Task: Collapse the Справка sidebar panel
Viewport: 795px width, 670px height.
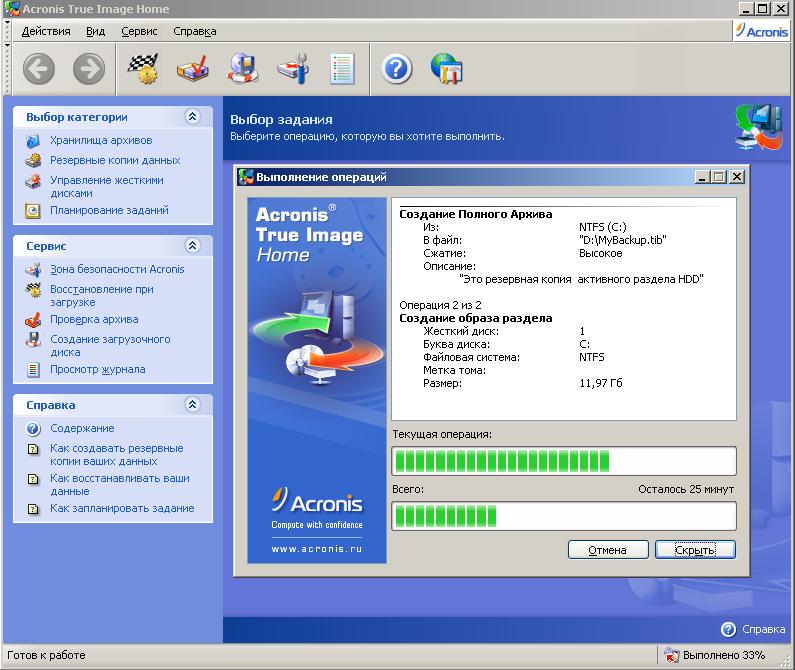Action: pyautogui.click(x=193, y=405)
